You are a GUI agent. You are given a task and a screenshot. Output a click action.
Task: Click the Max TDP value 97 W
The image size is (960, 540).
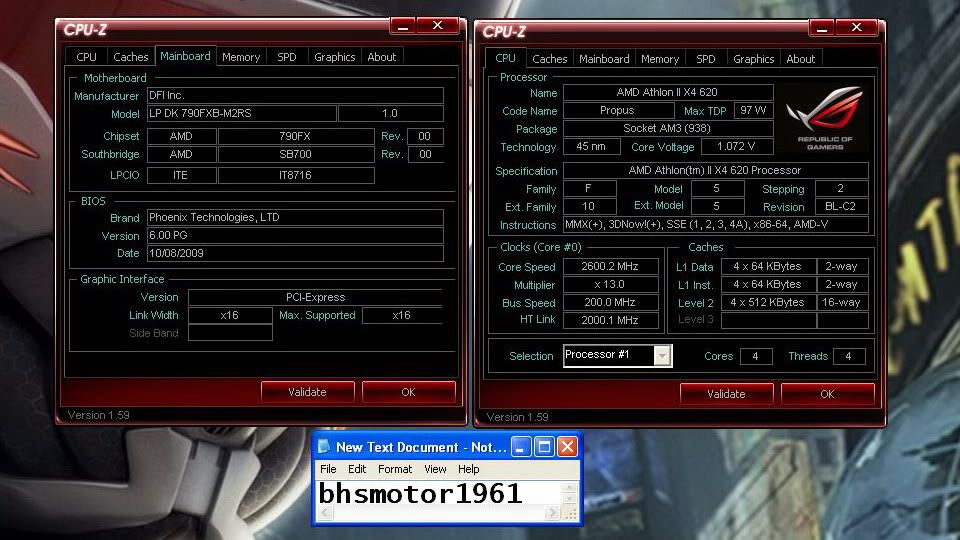[753, 110]
